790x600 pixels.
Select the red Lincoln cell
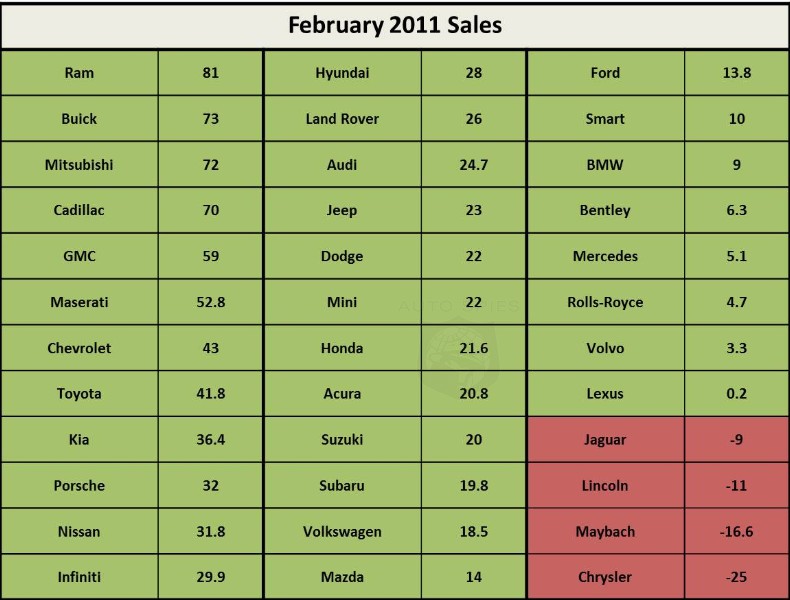[605, 486]
